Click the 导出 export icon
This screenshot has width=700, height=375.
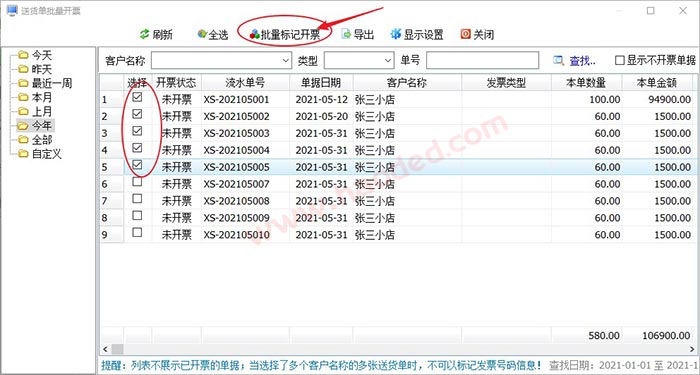point(346,34)
